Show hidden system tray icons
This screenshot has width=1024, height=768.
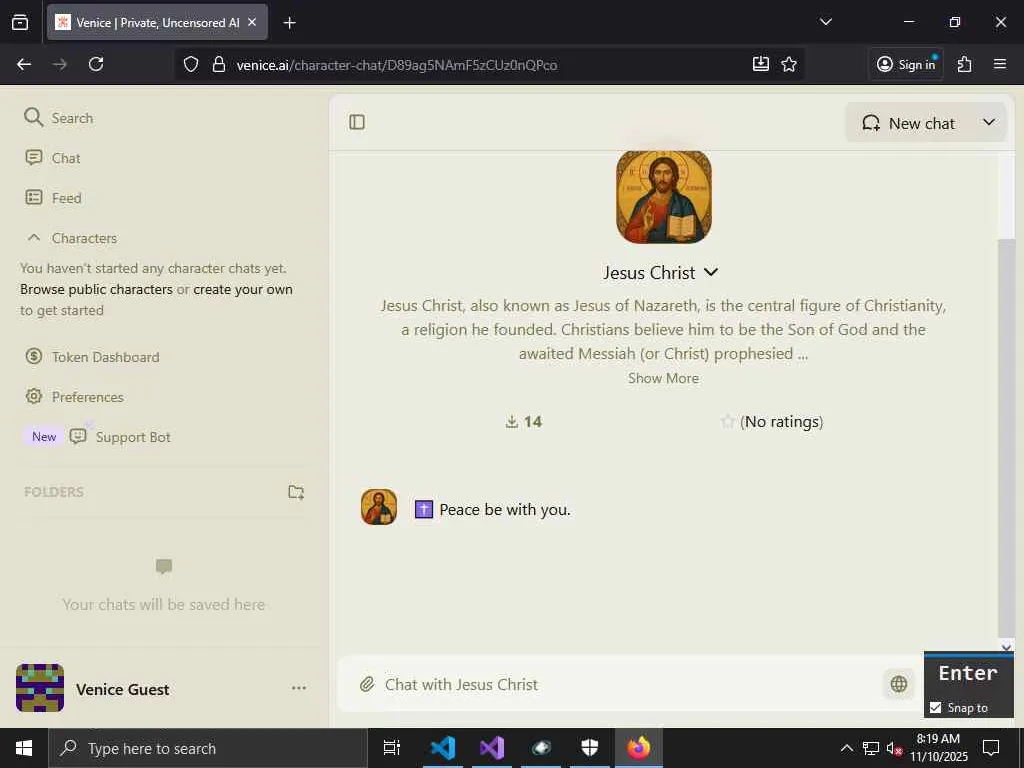point(846,748)
